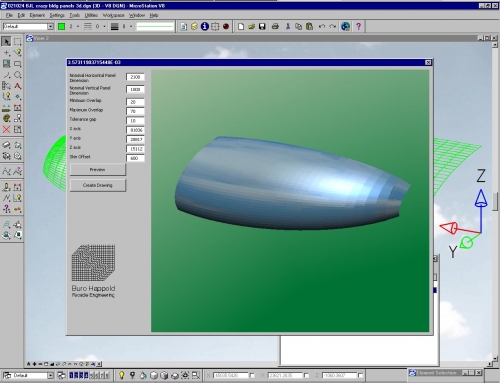Click the Preview button

click(x=98, y=170)
